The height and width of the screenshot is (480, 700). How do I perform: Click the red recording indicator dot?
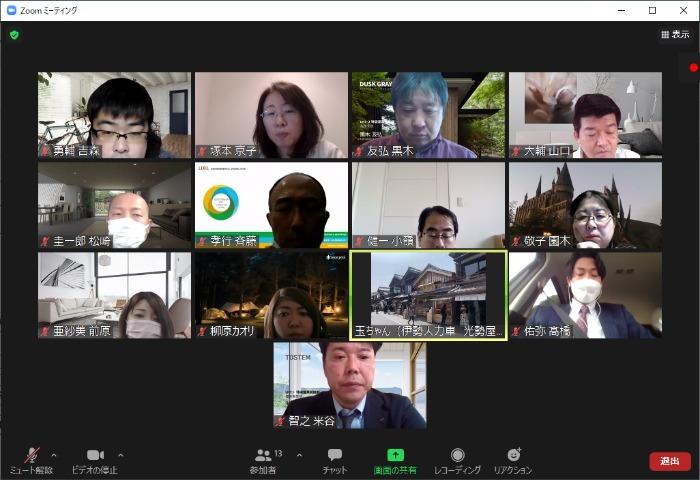point(694,68)
